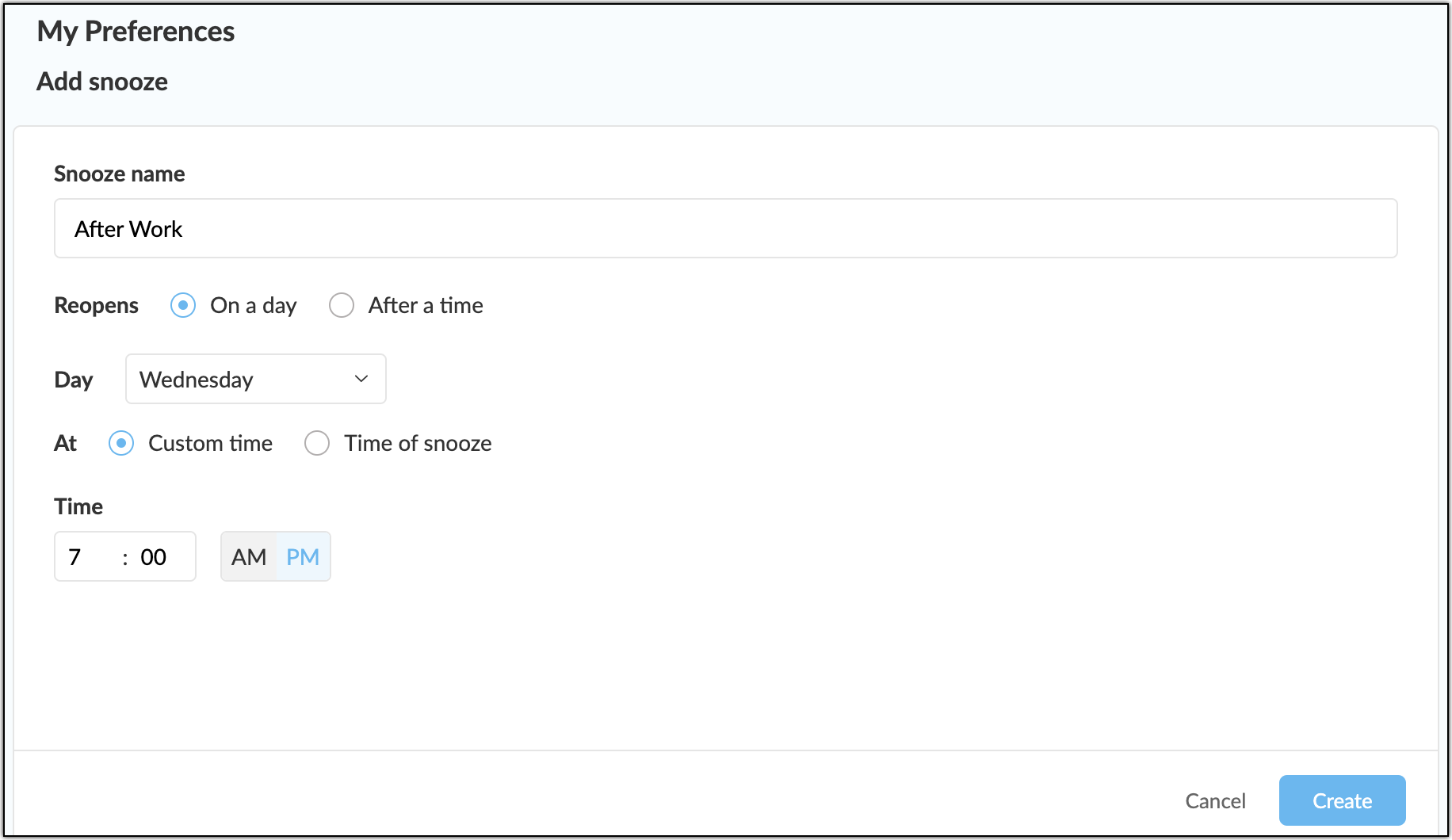The image size is (1452, 840).
Task: Open the Day dropdown showing Wednesday
Action: [x=256, y=379]
